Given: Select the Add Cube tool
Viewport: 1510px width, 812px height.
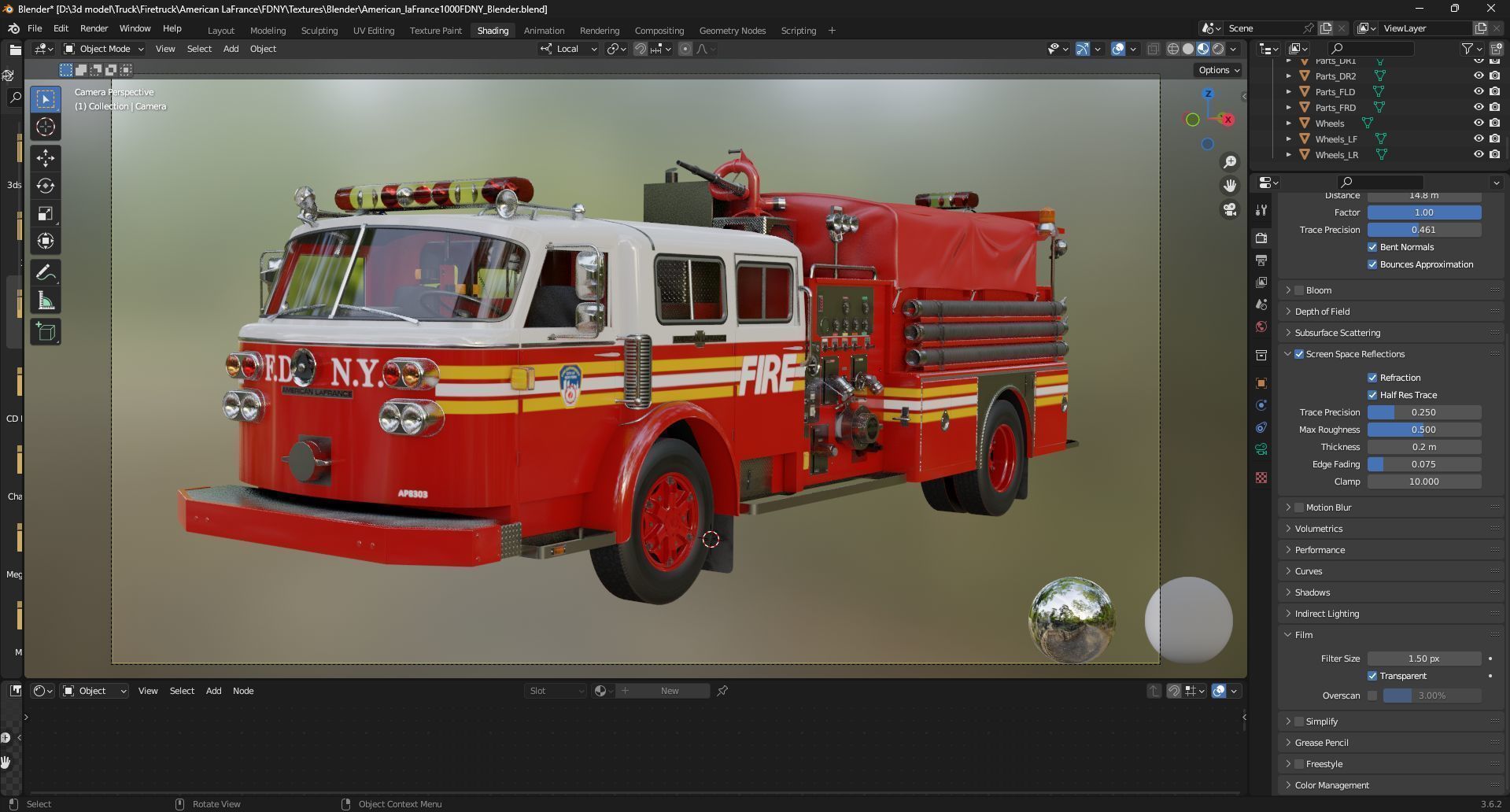Looking at the screenshot, I should click(46, 332).
